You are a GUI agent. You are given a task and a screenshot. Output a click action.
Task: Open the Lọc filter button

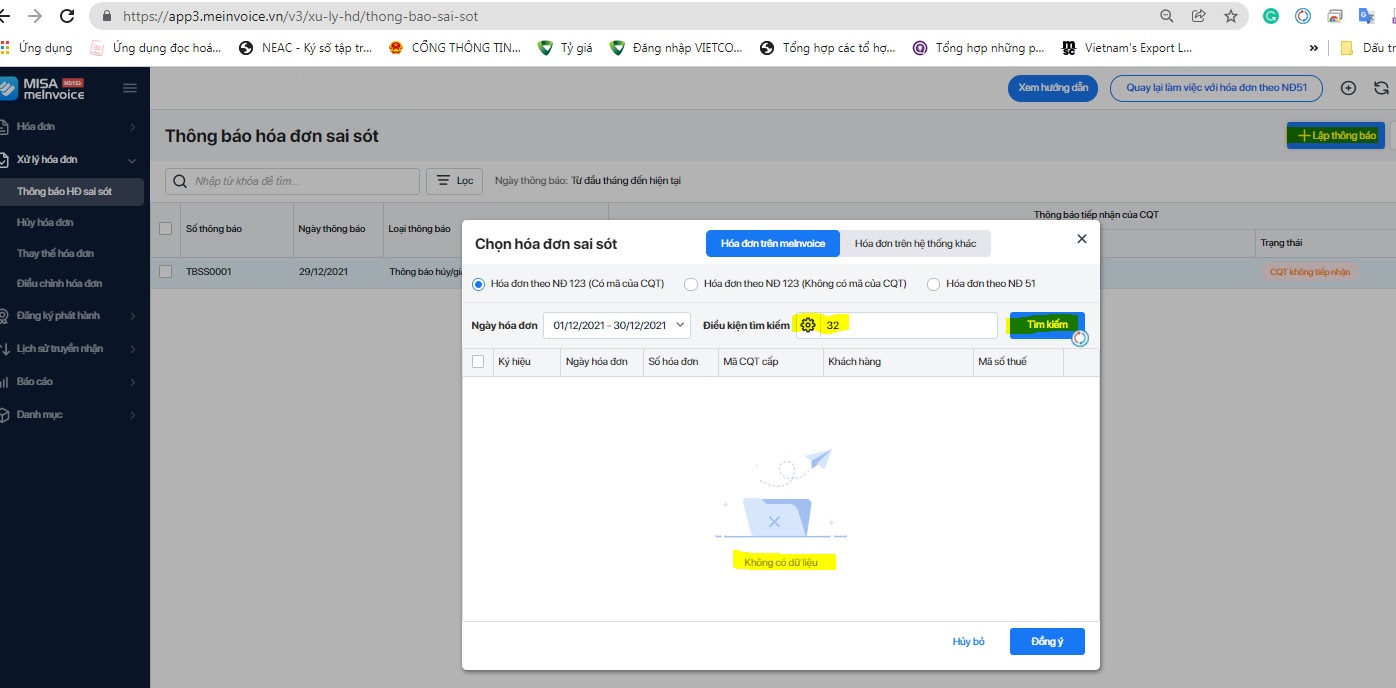coord(455,181)
